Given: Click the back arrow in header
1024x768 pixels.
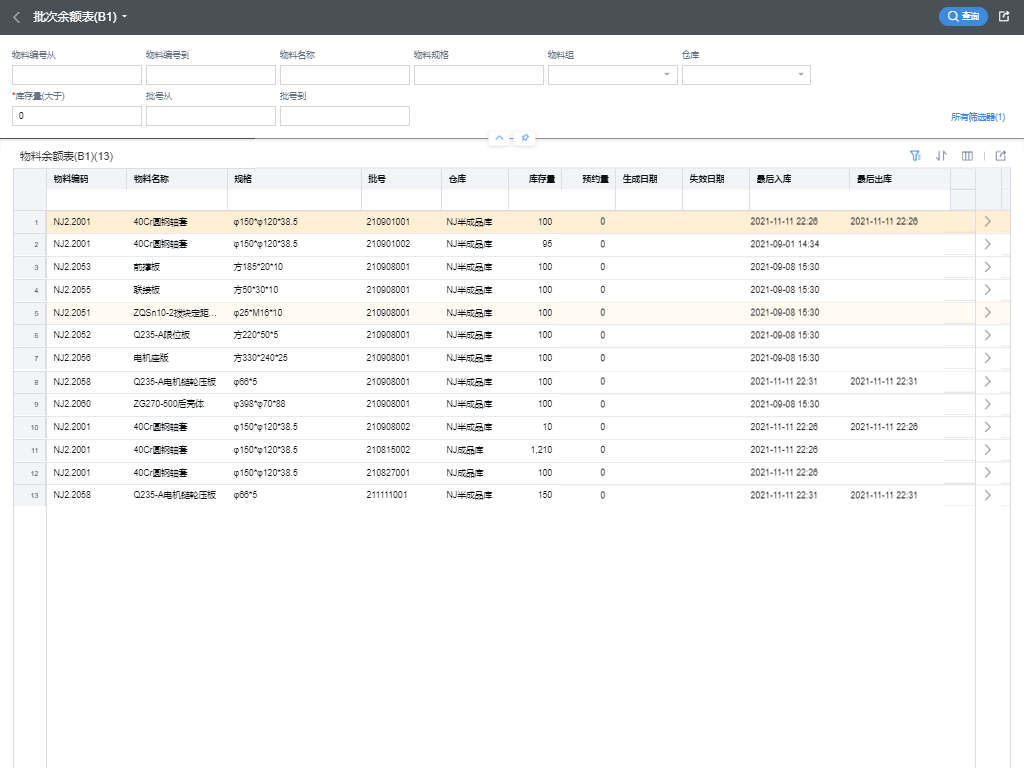Looking at the screenshot, I should tap(17, 17).
